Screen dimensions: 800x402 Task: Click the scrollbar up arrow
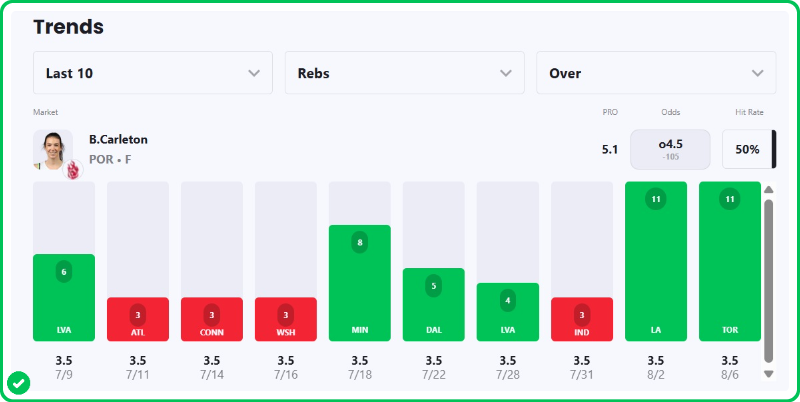coord(769,190)
